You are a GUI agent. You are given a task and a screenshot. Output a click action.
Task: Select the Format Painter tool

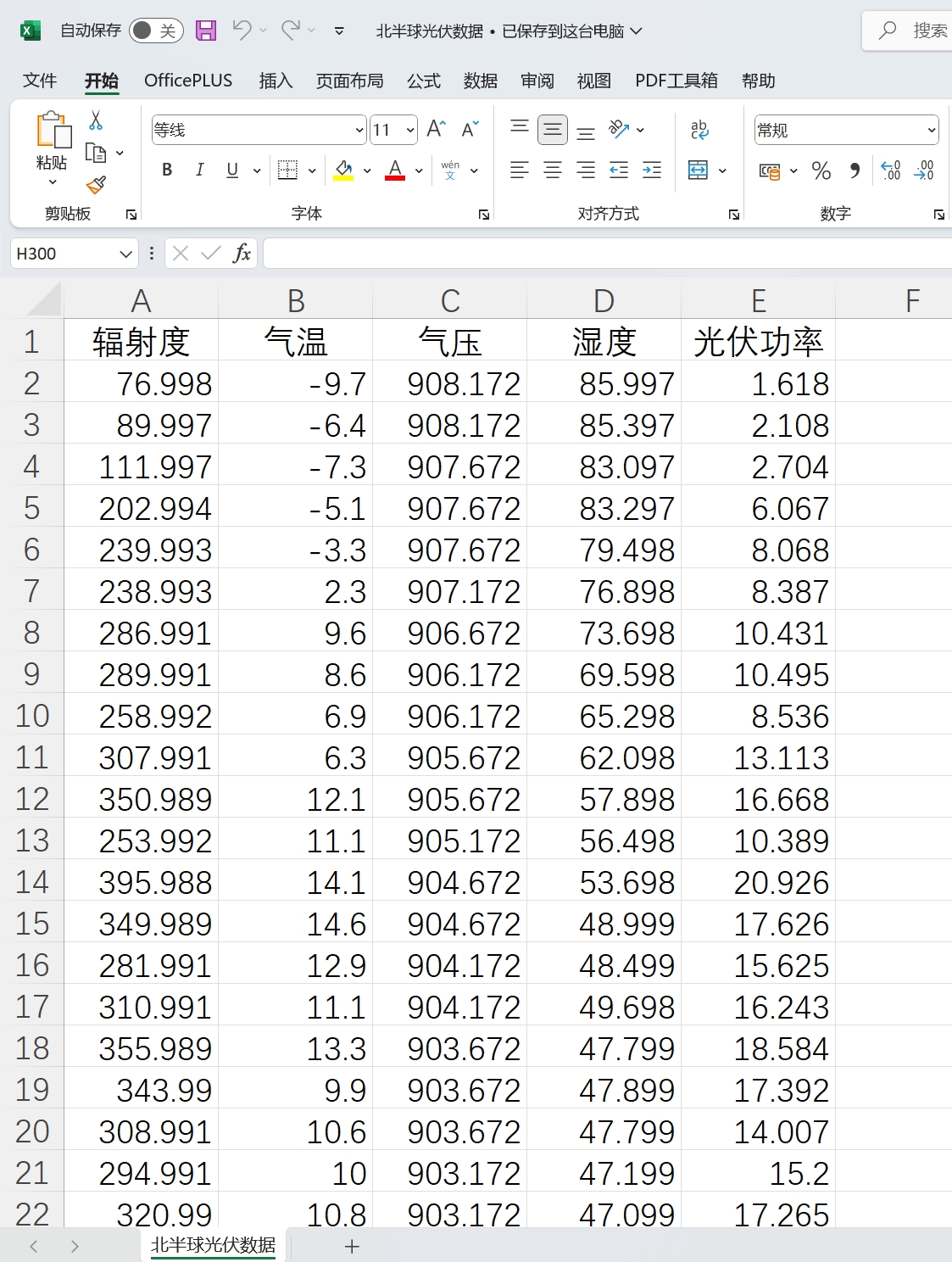point(95,185)
